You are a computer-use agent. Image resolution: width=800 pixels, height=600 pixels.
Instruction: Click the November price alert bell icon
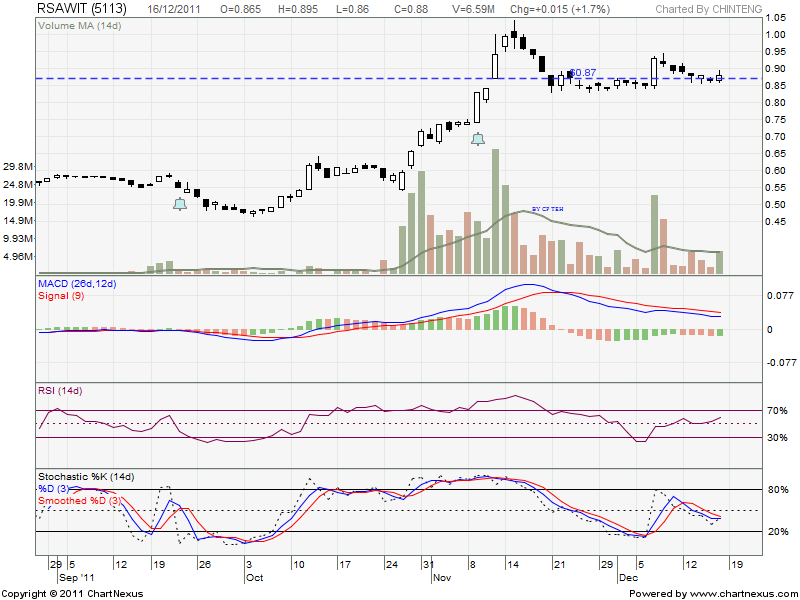click(477, 140)
